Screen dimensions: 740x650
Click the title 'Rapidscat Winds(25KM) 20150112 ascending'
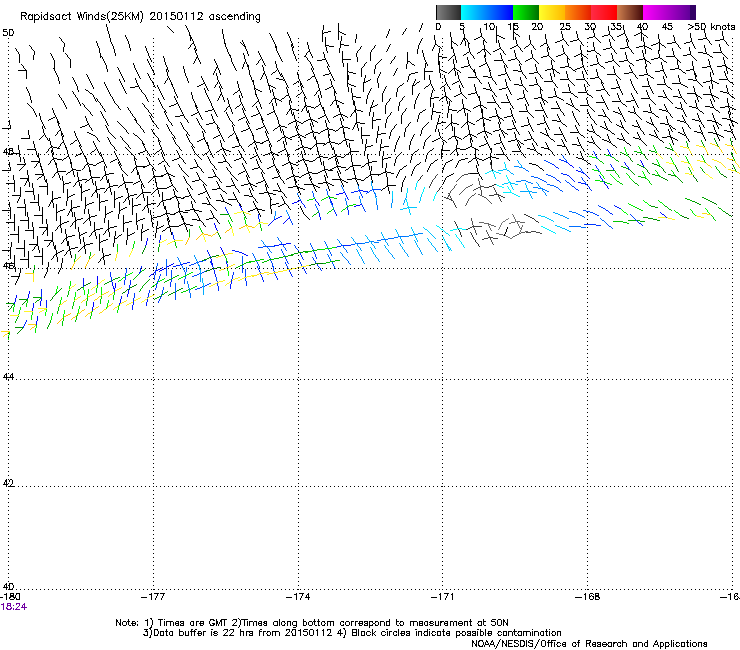pos(140,16)
